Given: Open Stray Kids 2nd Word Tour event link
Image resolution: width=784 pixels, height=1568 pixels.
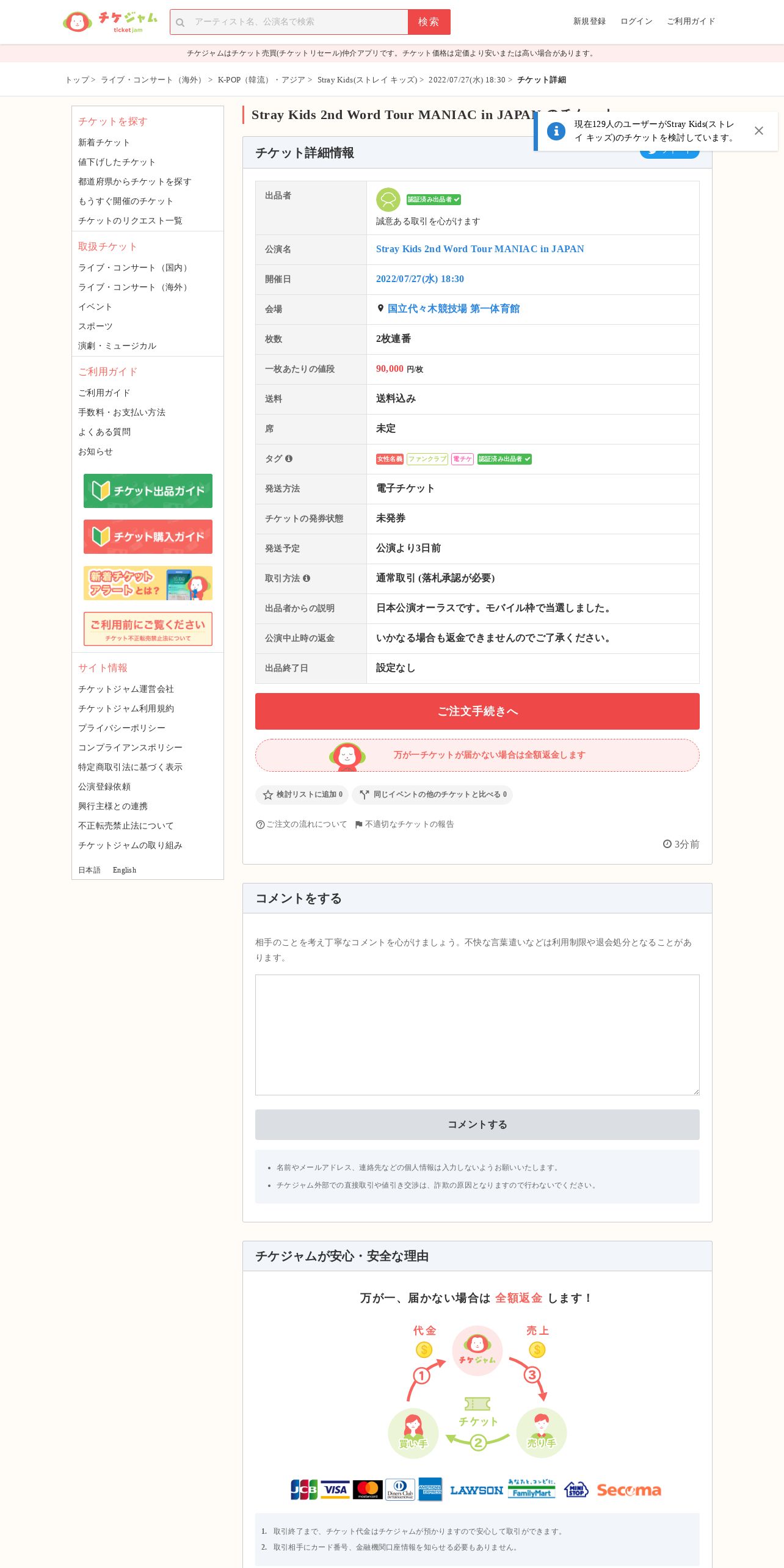Looking at the screenshot, I should coord(480,249).
